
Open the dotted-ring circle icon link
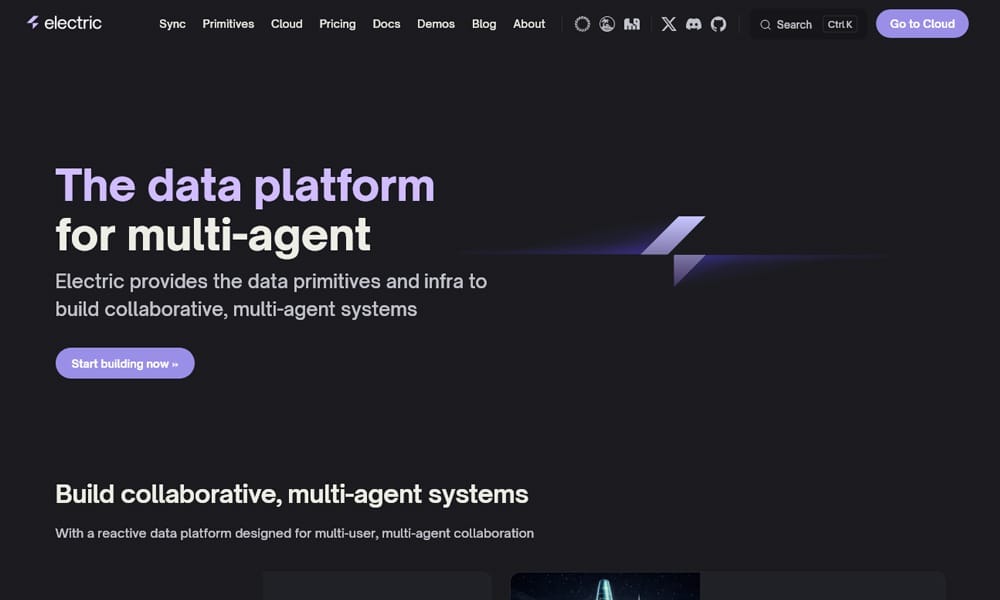tap(582, 24)
